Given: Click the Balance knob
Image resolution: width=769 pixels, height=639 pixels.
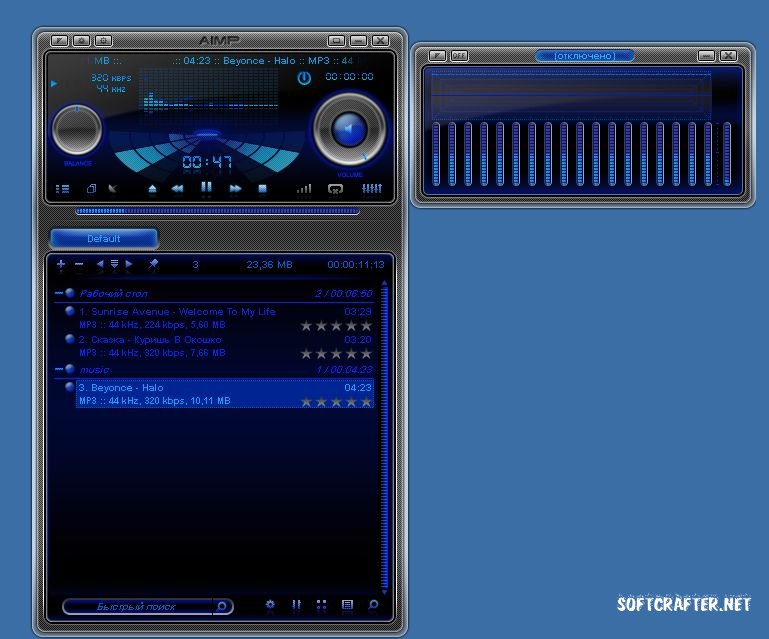Looking at the screenshot, I should pyautogui.click(x=77, y=129).
